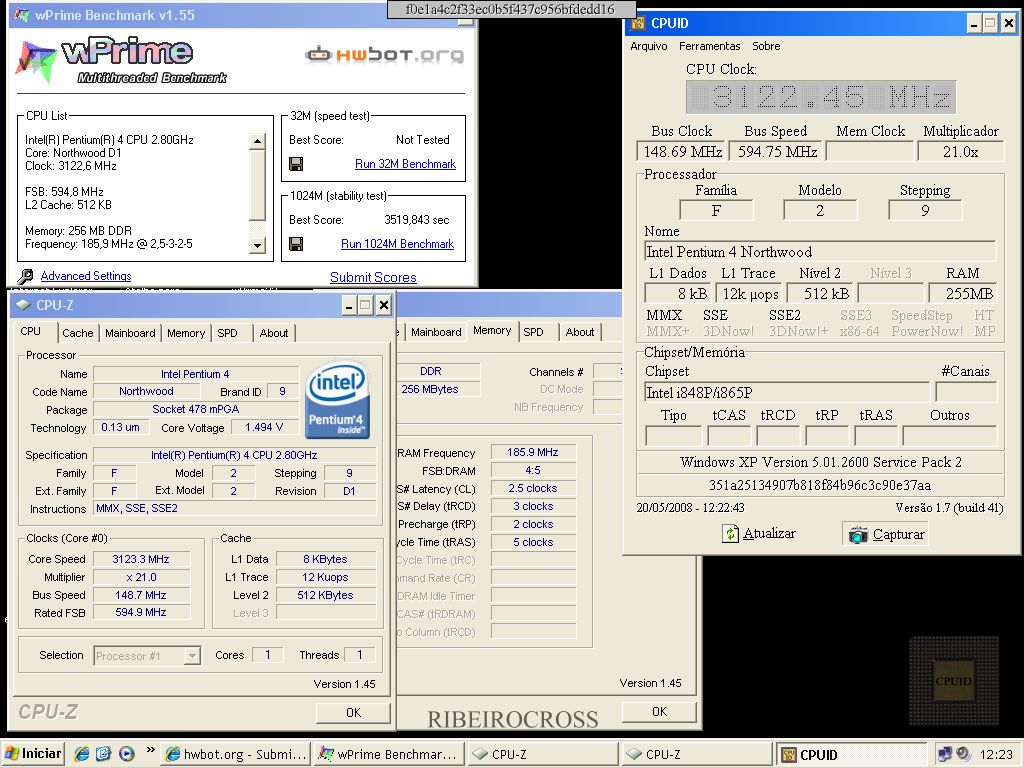Open the Advanced Settings link

pyautogui.click(x=86, y=276)
